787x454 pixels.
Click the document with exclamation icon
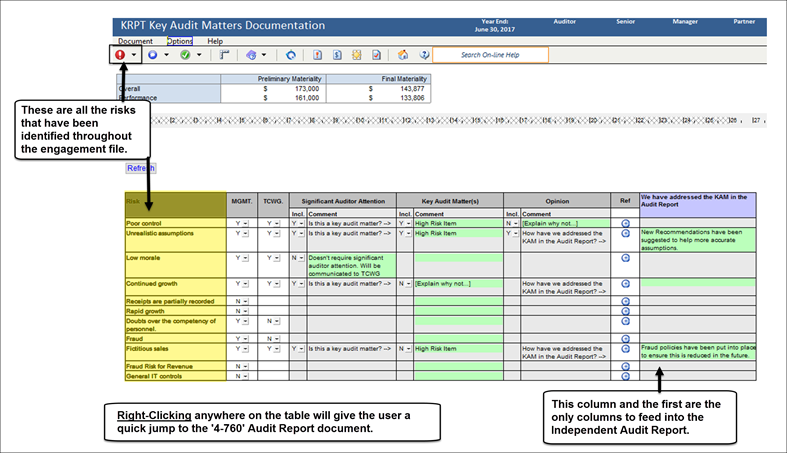(318, 55)
